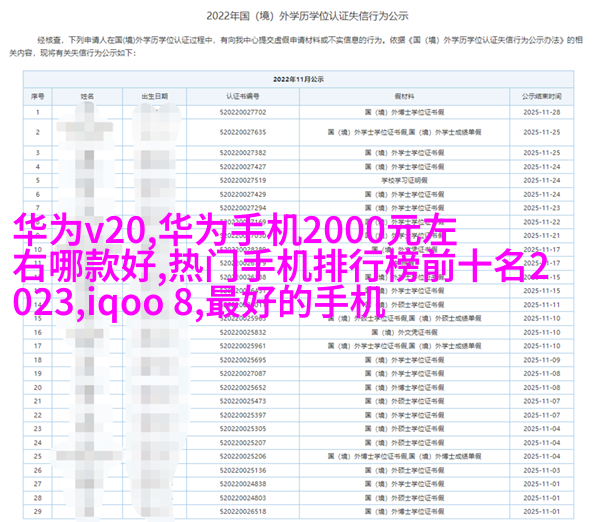Select certificate number 520220027294
Viewport: 600px width, 522px height.
coord(243,208)
